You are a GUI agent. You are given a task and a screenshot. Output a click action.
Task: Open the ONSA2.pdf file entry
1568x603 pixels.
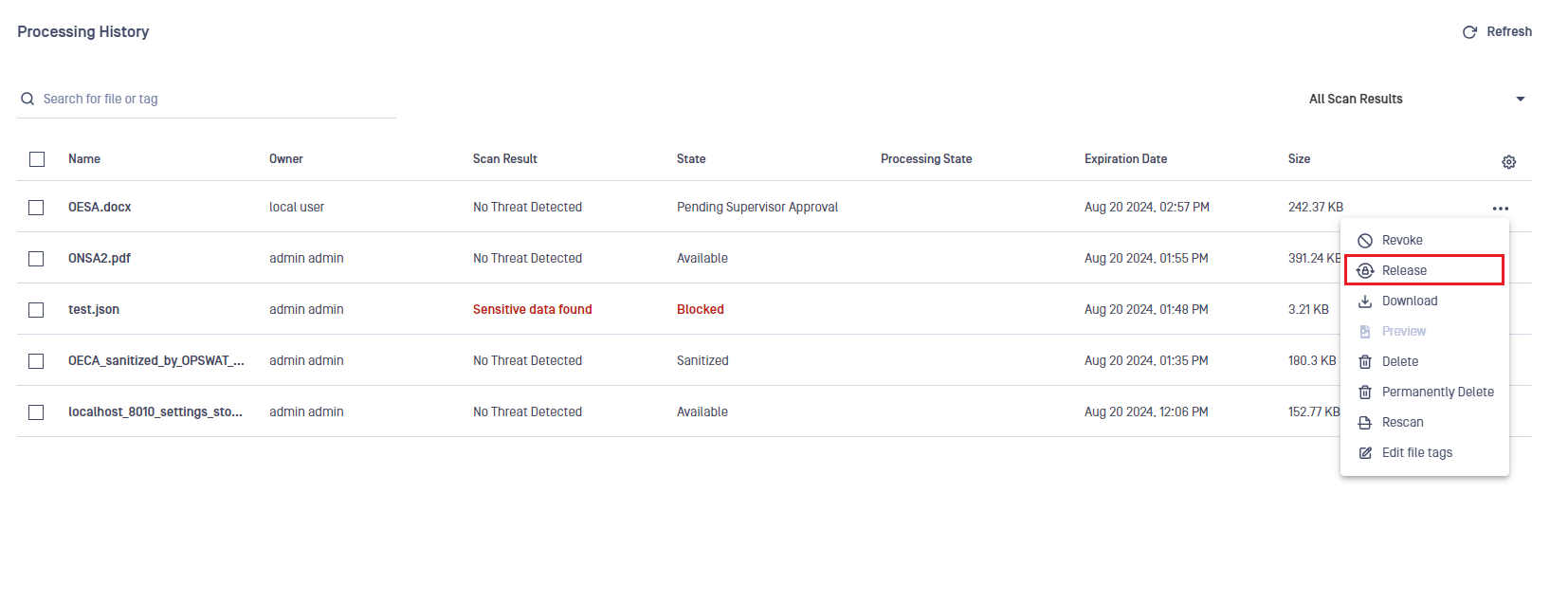(100, 258)
